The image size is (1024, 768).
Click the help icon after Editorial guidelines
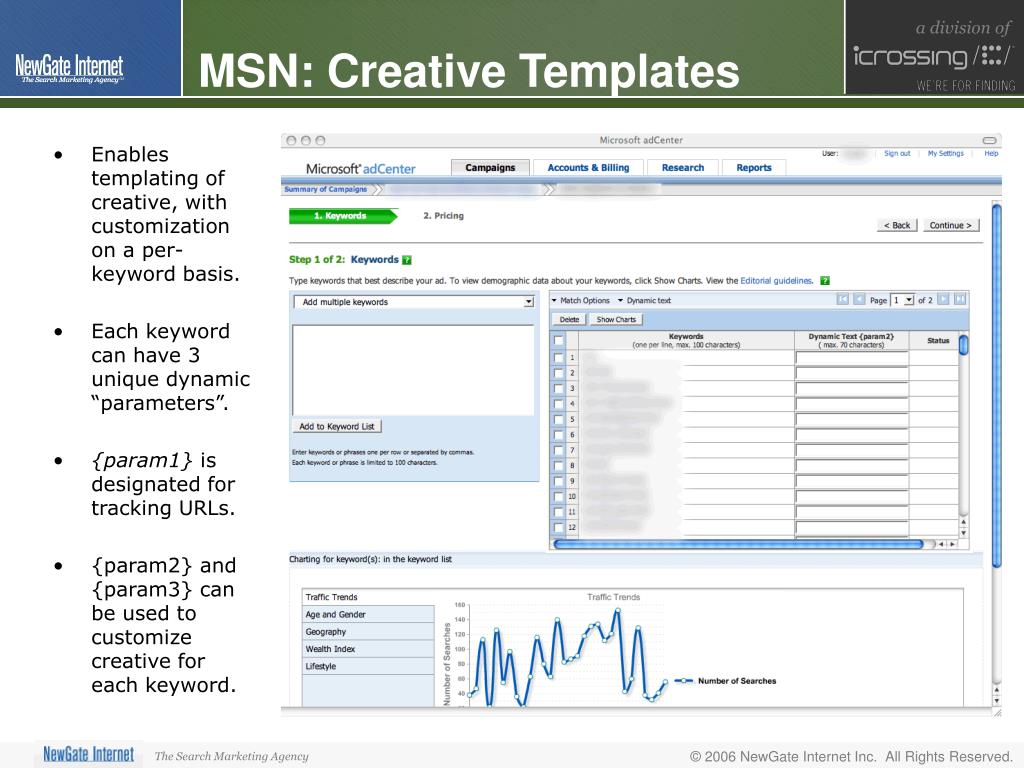click(825, 281)
